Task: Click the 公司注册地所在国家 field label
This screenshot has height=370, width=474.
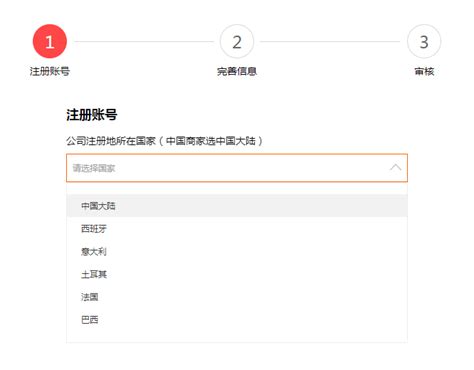Action: pos(111,141)
